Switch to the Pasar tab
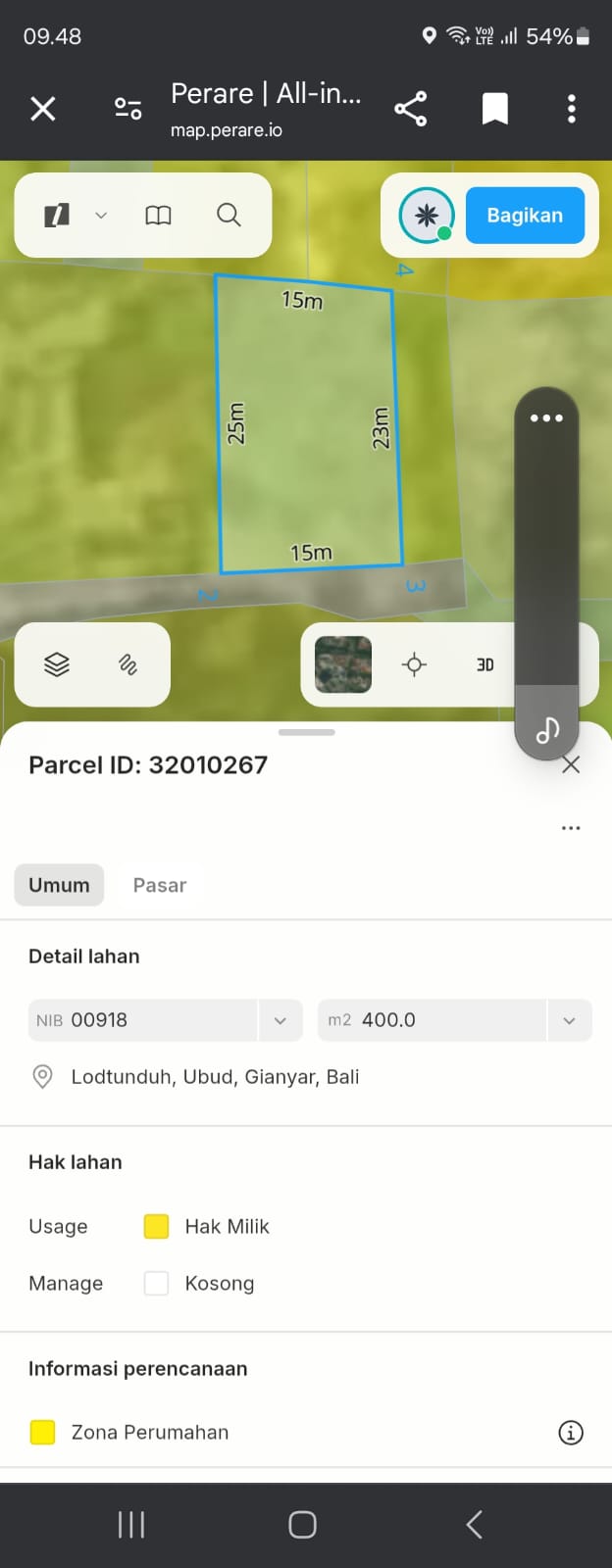 [x=160, y=885]
